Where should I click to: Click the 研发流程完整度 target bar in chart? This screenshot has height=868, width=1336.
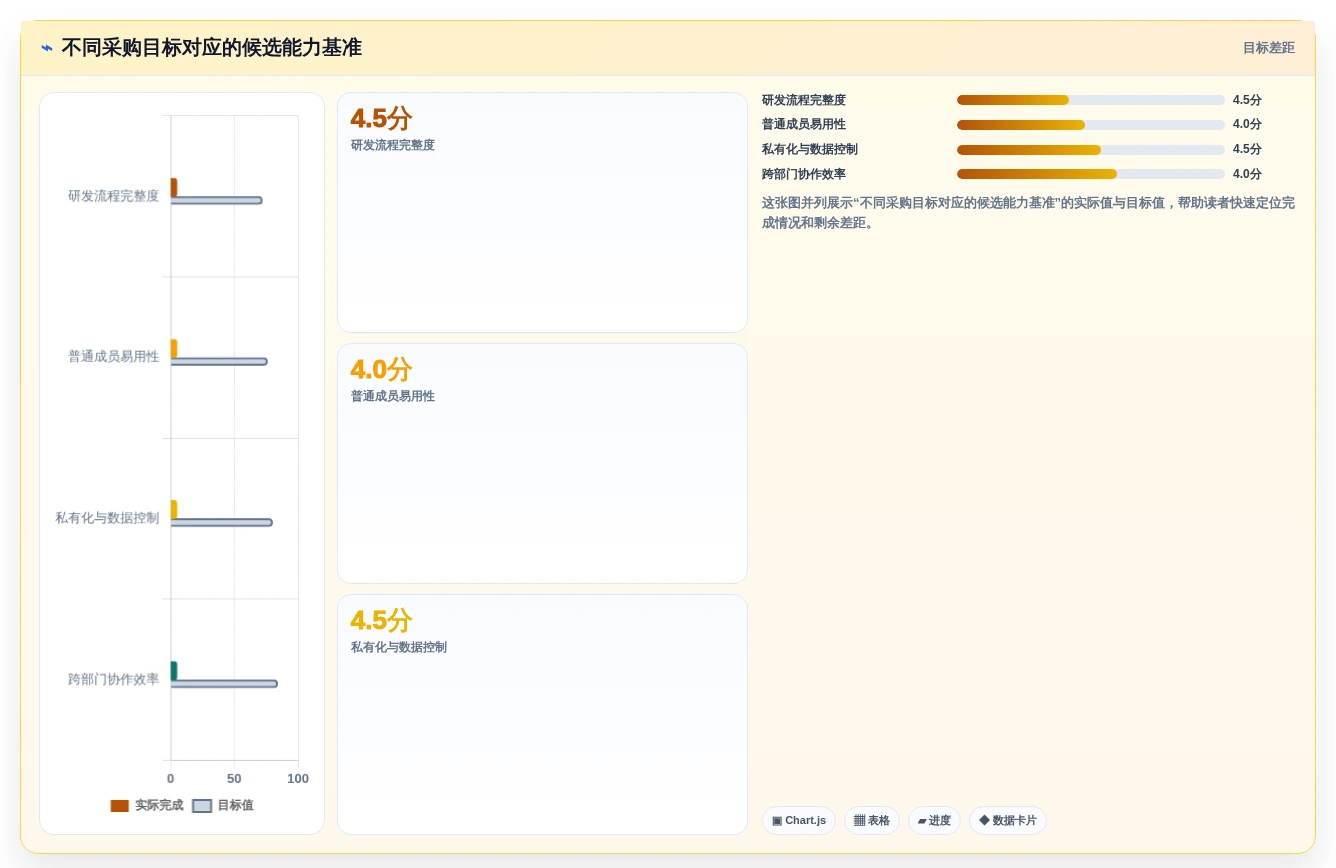coord(216,201)
